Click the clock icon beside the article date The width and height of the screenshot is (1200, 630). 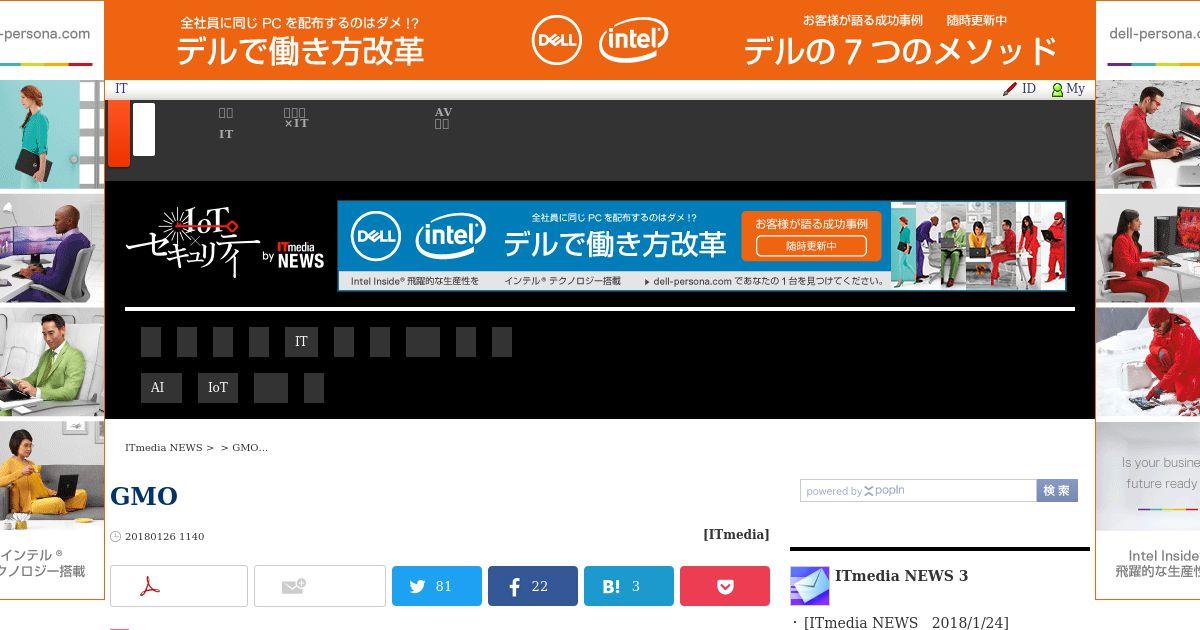click(116, 537)
